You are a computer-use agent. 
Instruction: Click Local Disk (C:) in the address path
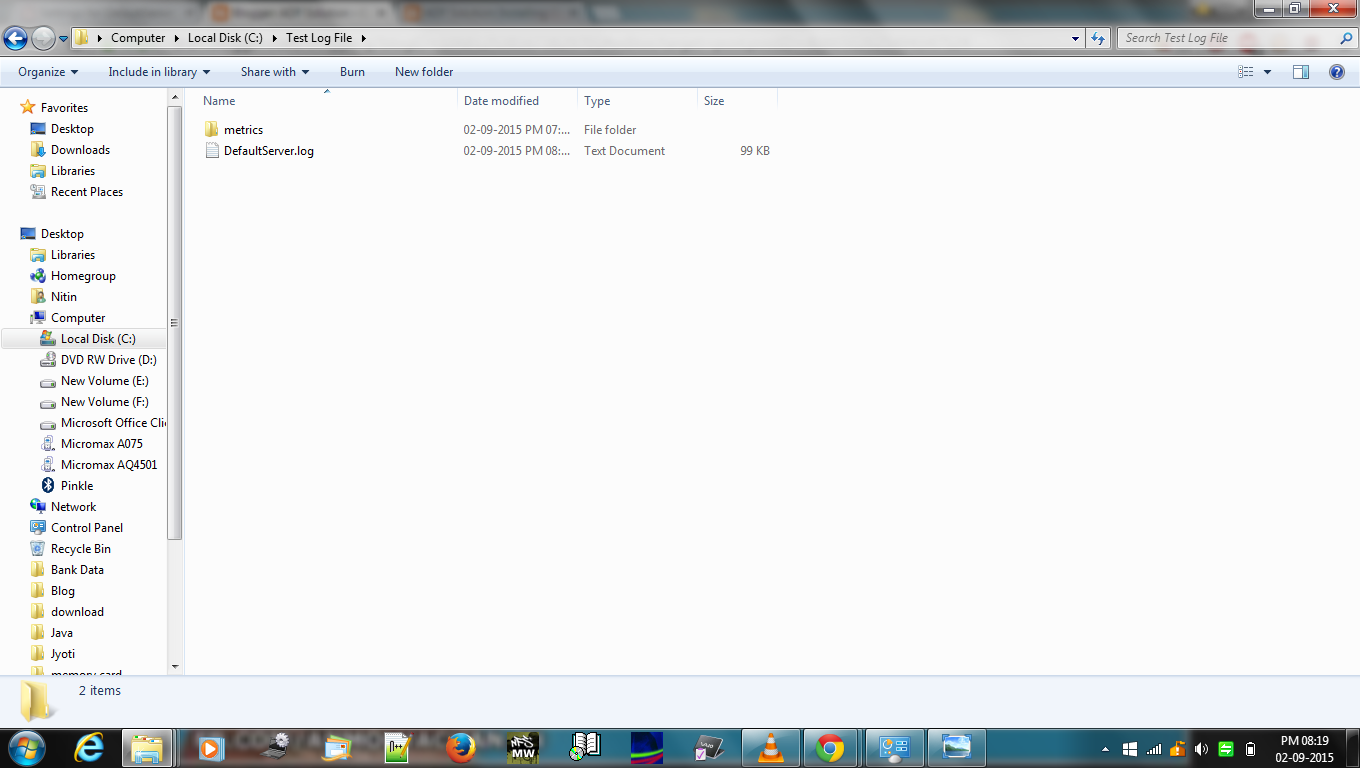pos(225,38)
